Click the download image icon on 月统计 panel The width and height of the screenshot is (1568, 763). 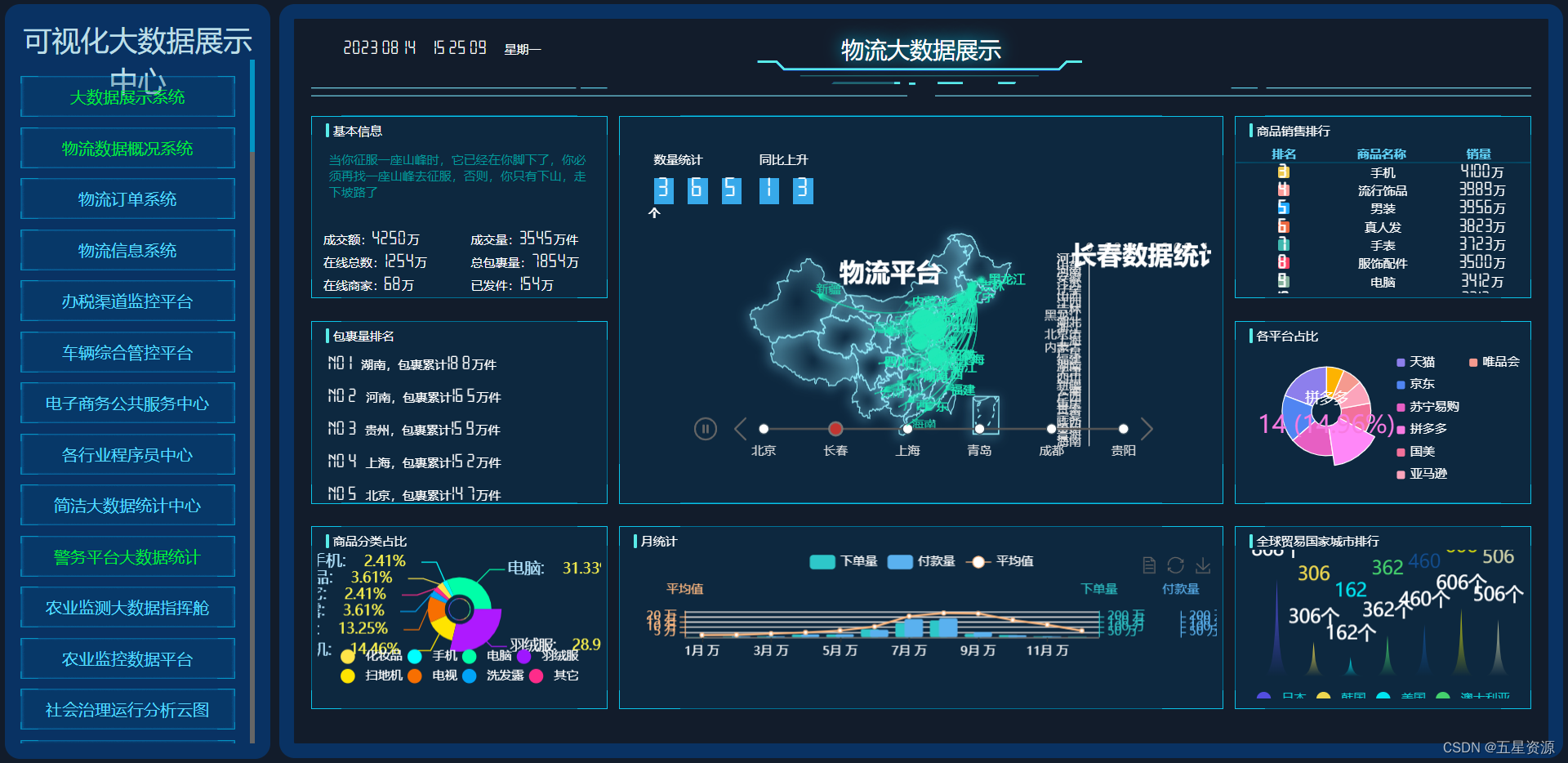tap(1202, 564)
